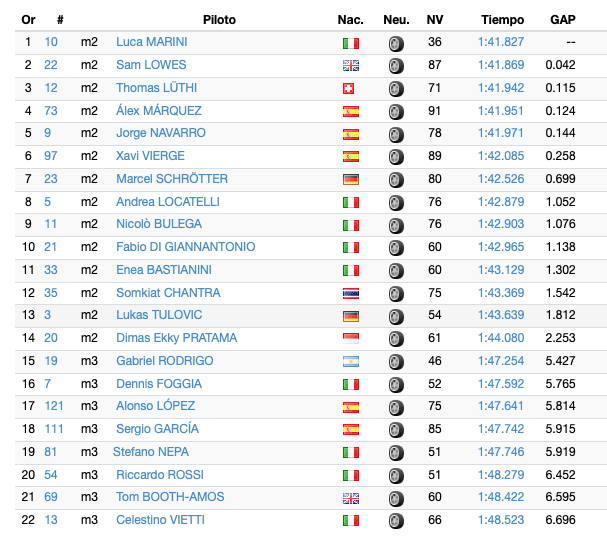Click lap time 1:47.592 for Dennis Foggia
607x552 pixels.
[x=501, y=384]
